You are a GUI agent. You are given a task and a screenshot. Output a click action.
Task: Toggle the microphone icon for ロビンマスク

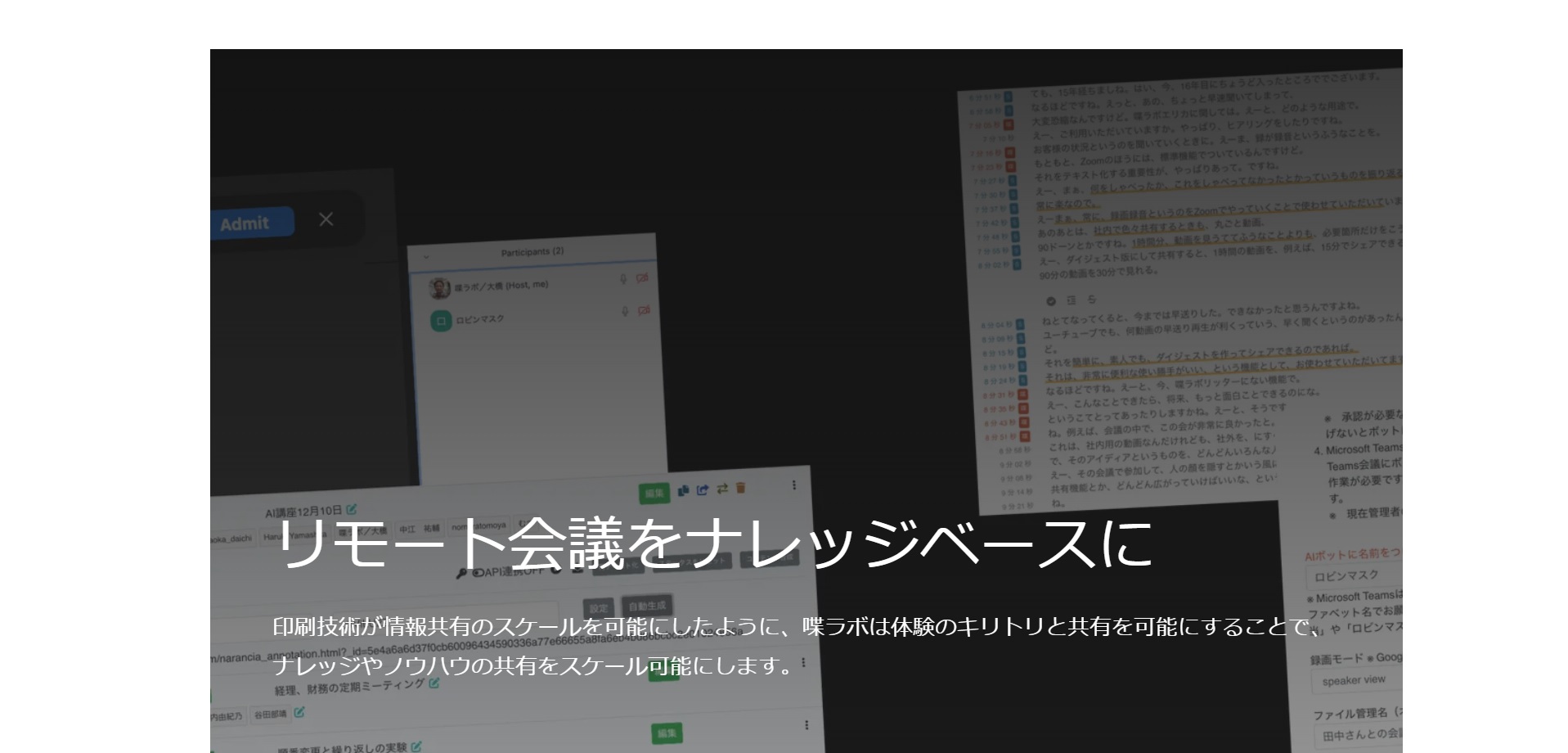pos(625,312)
